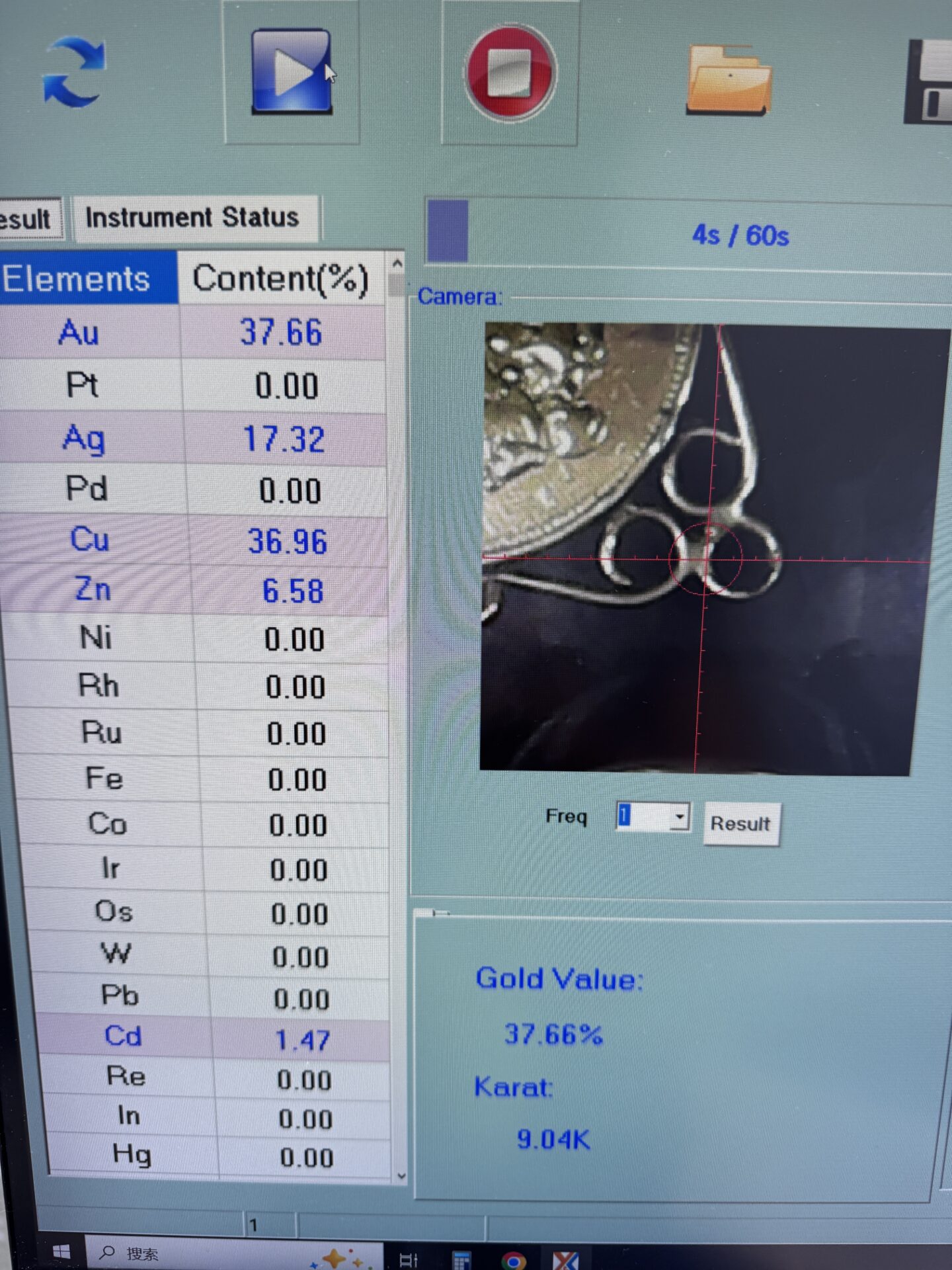The image size is (952, 1270).
Task: Start the measurement with the play button
Action: pos(292,71)
